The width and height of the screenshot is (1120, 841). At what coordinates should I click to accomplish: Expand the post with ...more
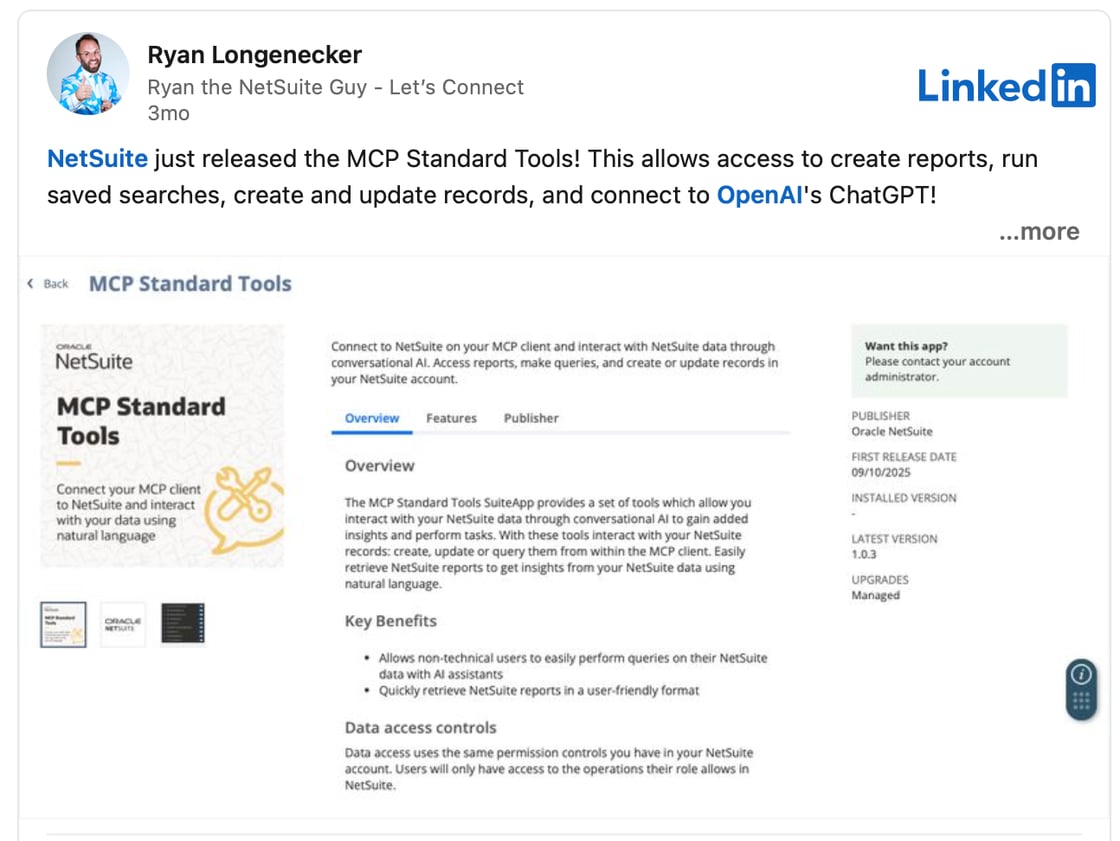point(1039,231)
